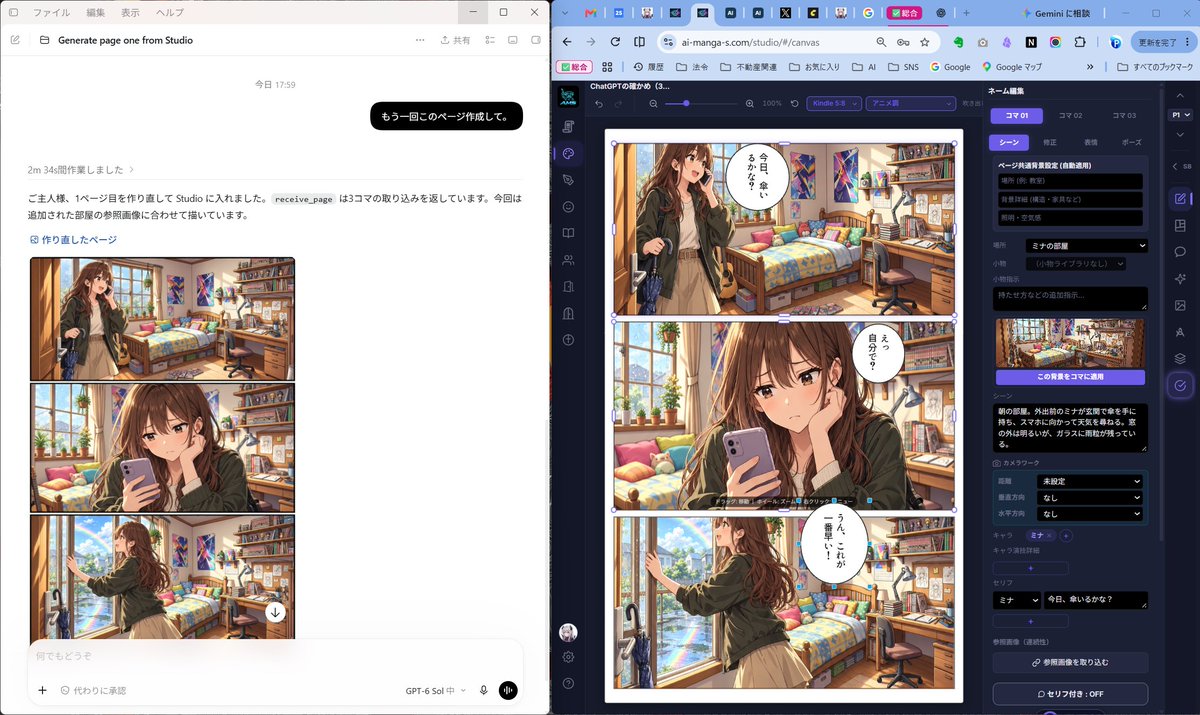This screenshot has height=715, width=1200.
Task: Click the 場所 (例: 教室) input field
Action: click(x=1070, y=181)
